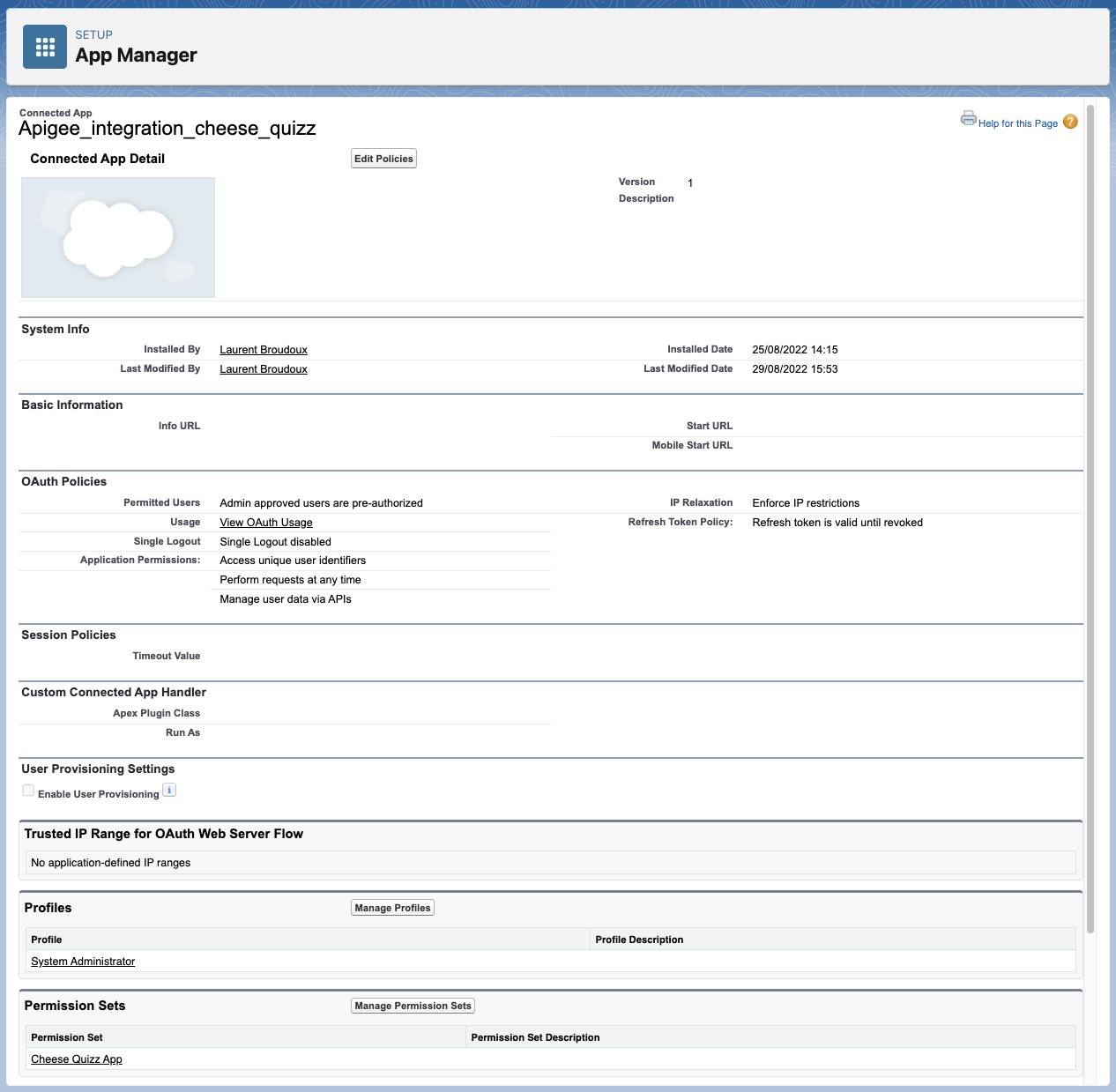This screenshot has height=1092, width=1116.
Task: Click 'Enforce IP restrictions' value
Action: click(x=806, y=503)
